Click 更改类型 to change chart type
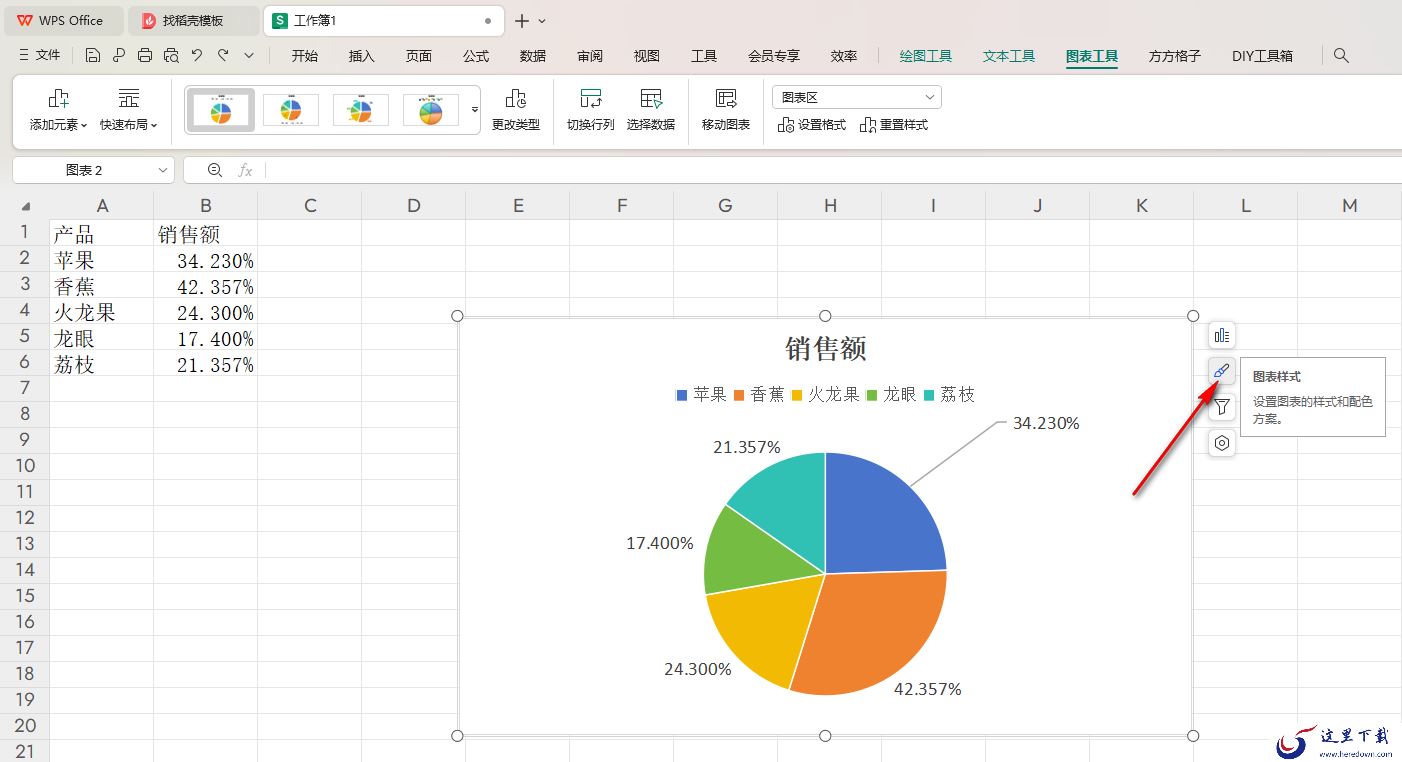 (516, 110)
